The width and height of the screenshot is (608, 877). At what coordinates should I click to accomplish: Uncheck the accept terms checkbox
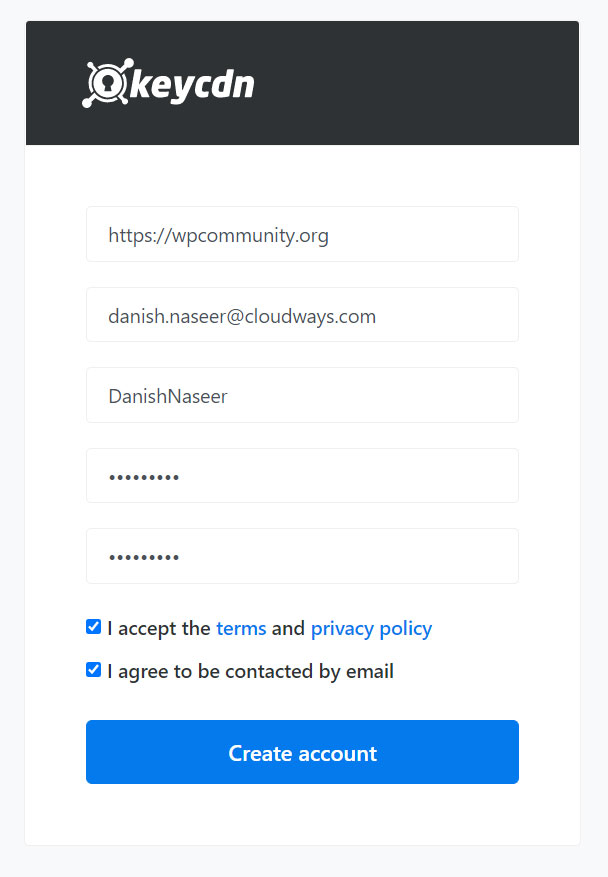(94, 627)
